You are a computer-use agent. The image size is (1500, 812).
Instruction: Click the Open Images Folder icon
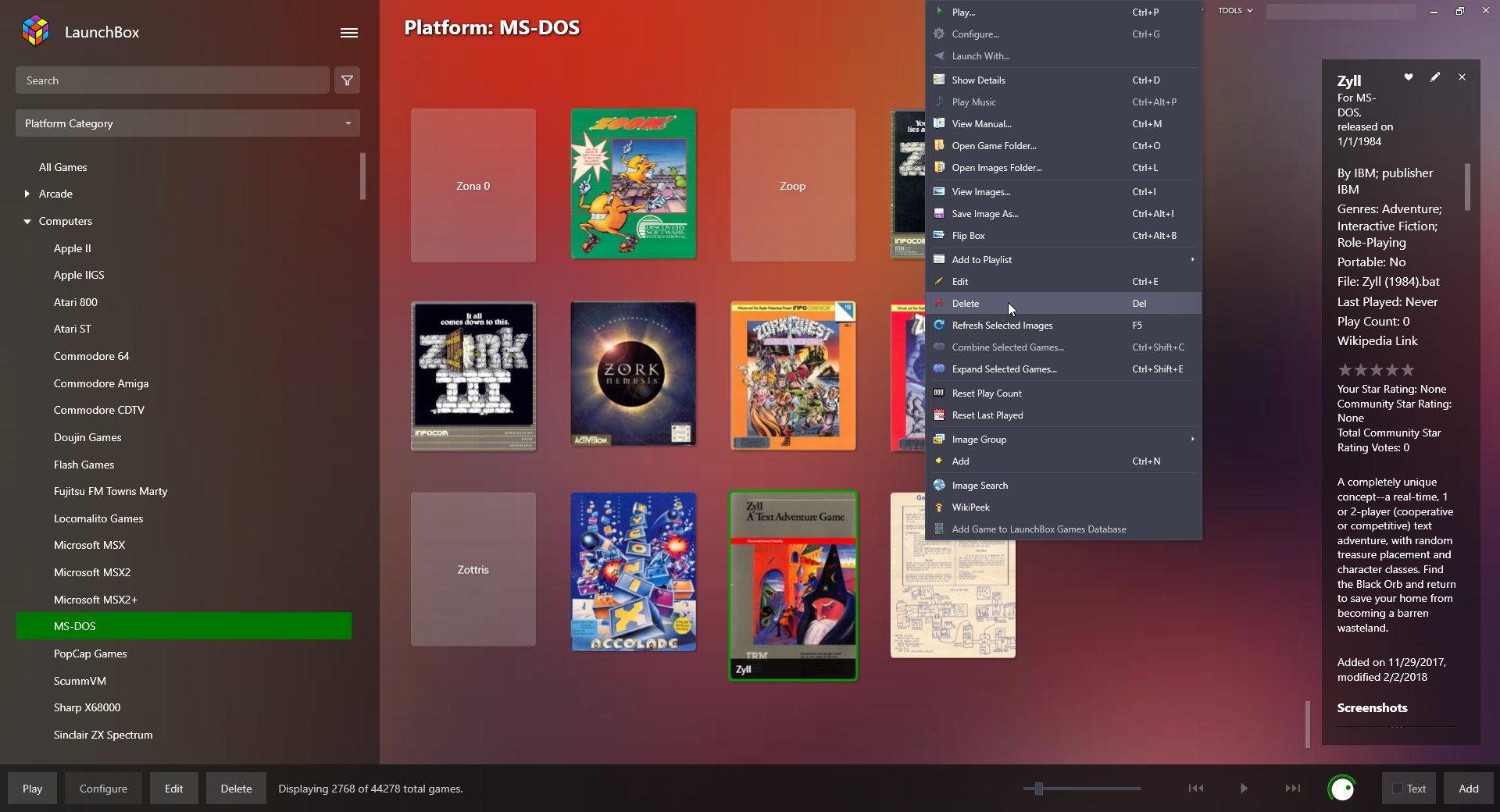point(939,167)
